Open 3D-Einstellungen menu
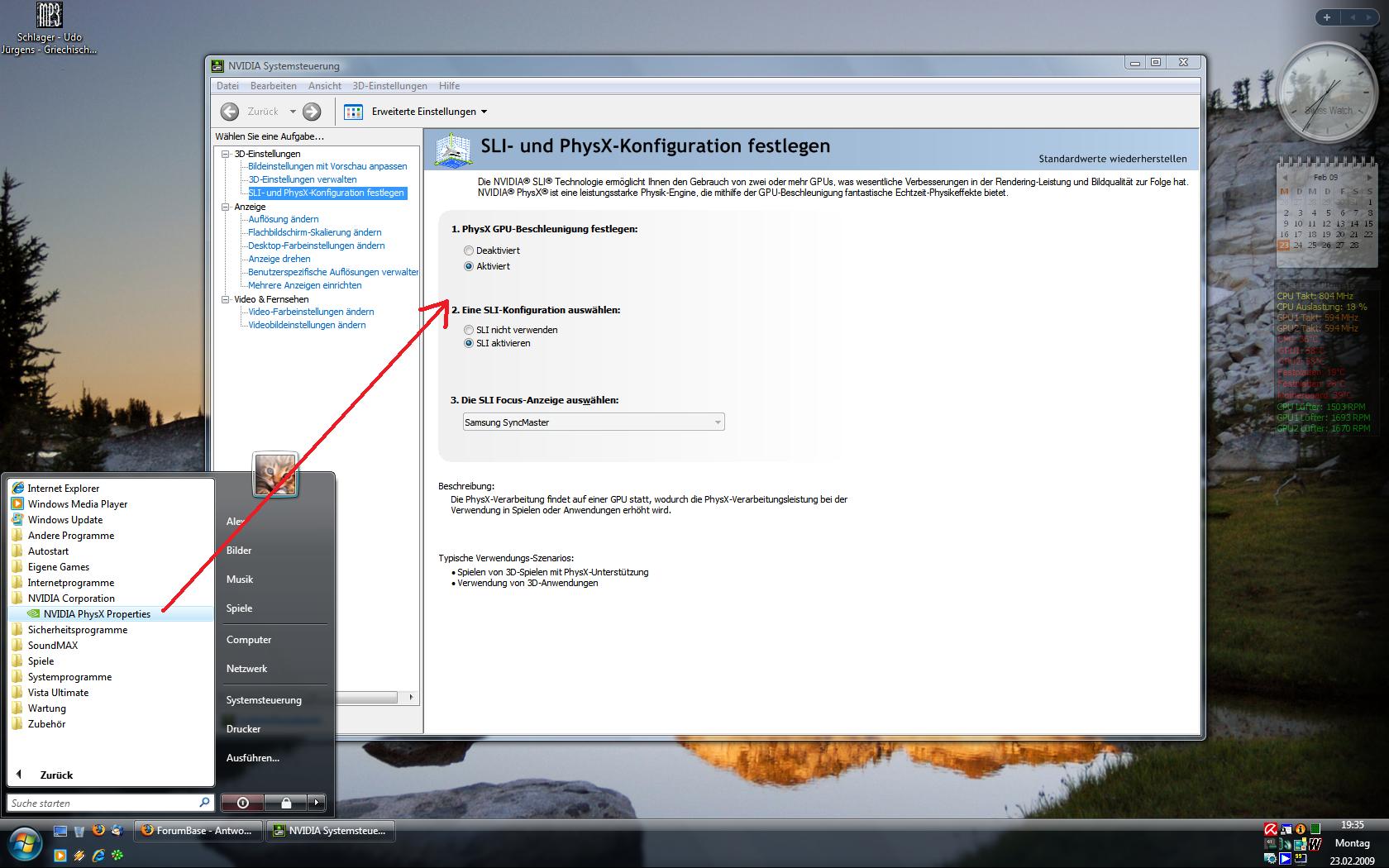 [390, 86]
